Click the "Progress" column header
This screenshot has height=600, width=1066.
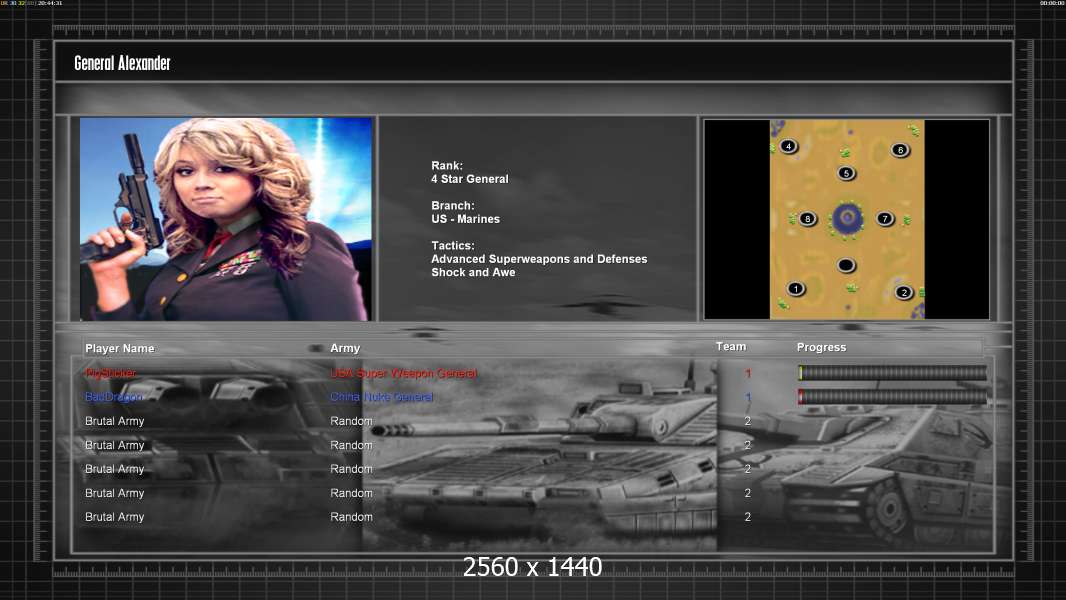pyautogui.click(x=821, y=347)
